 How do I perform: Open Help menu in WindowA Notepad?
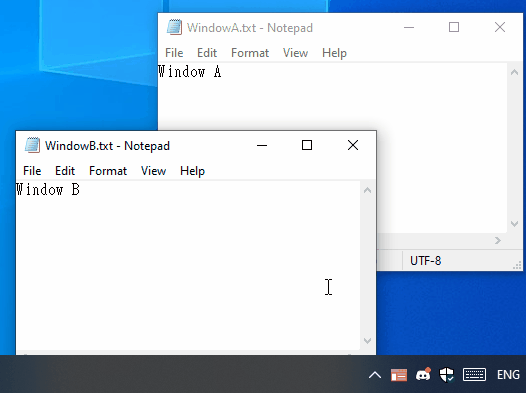(x=334, y=53)
